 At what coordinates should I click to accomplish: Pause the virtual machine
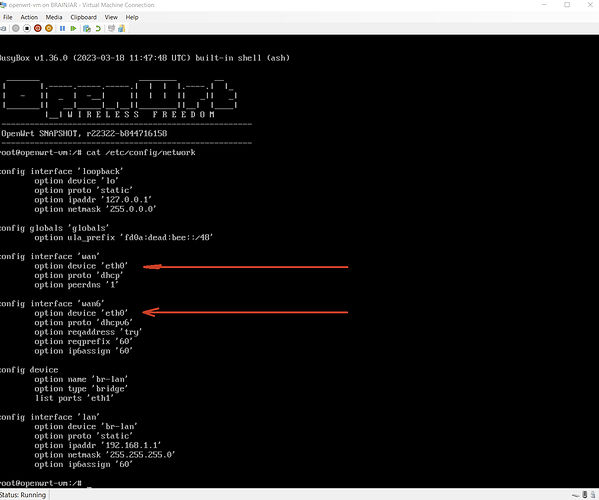tap(62, 28)
